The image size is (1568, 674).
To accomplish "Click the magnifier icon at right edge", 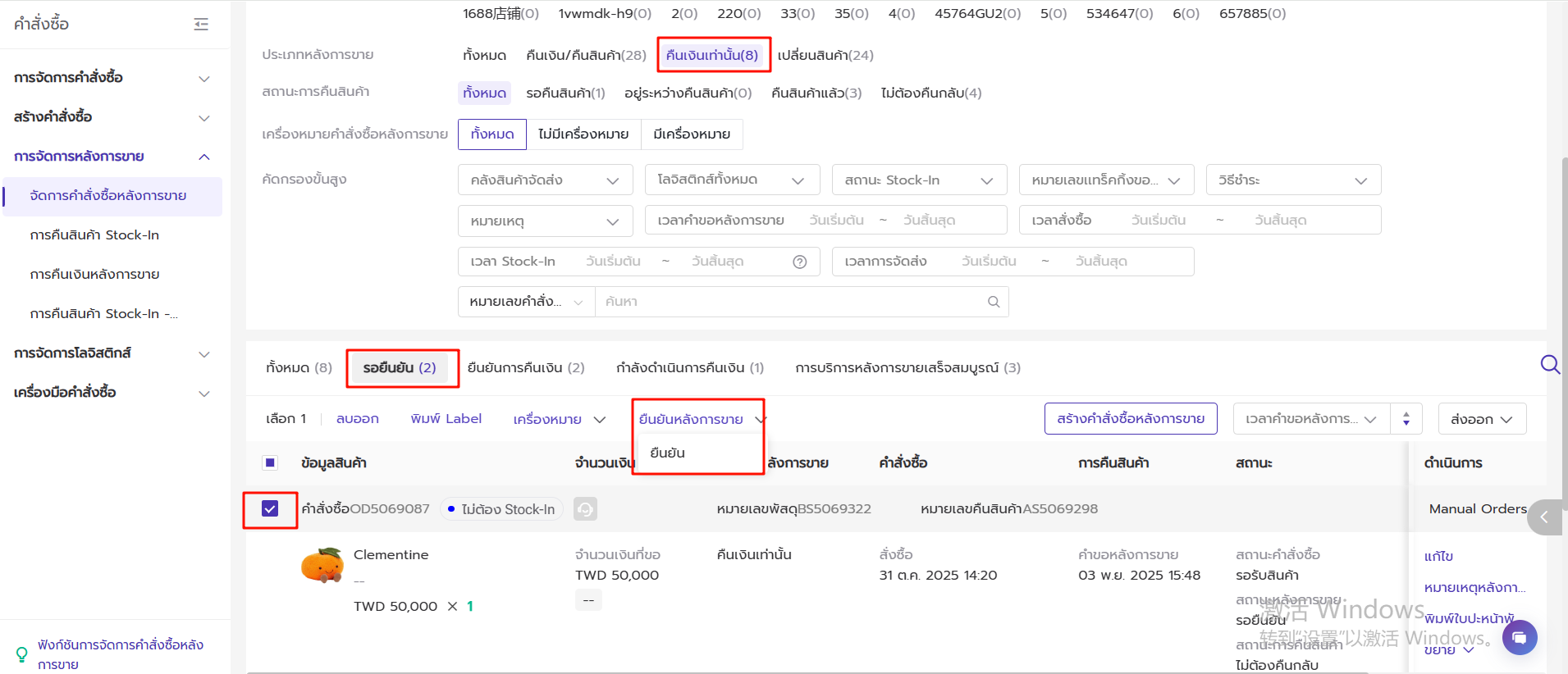I will point(1549,364).
